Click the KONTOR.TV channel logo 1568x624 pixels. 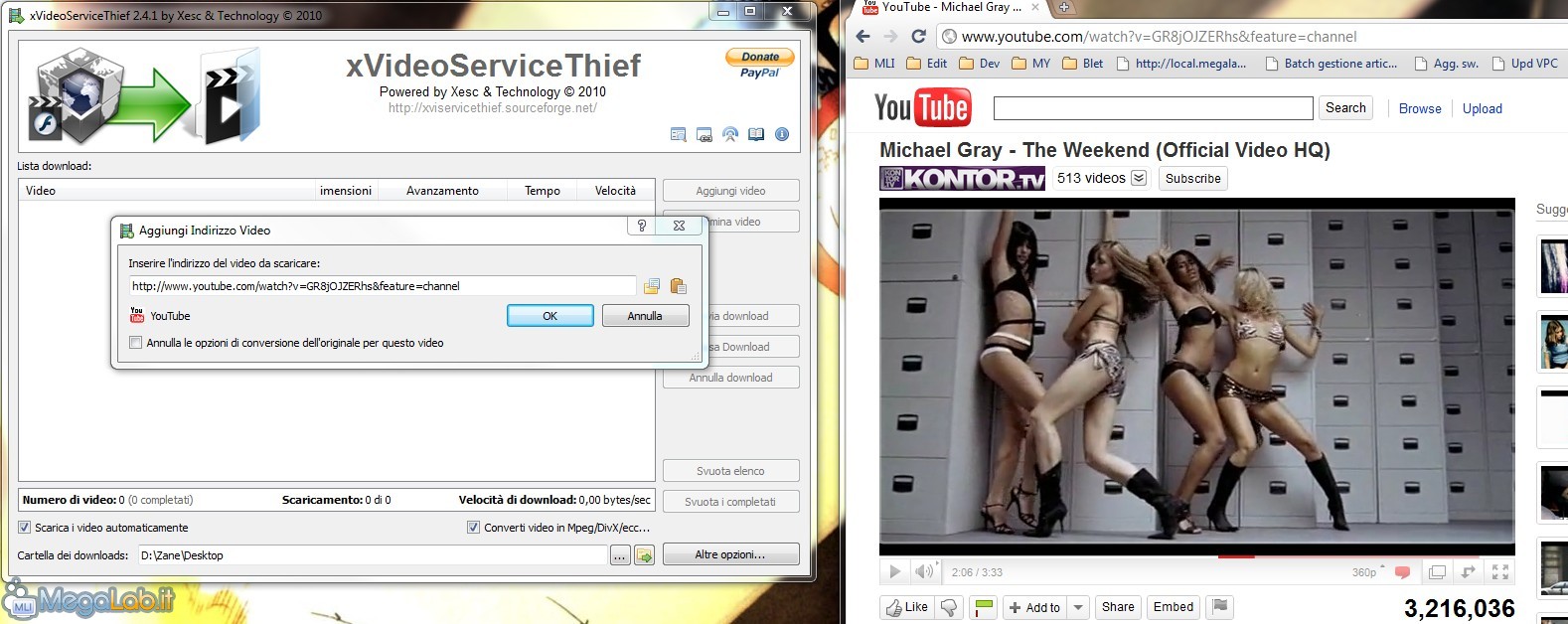(962, 179)
